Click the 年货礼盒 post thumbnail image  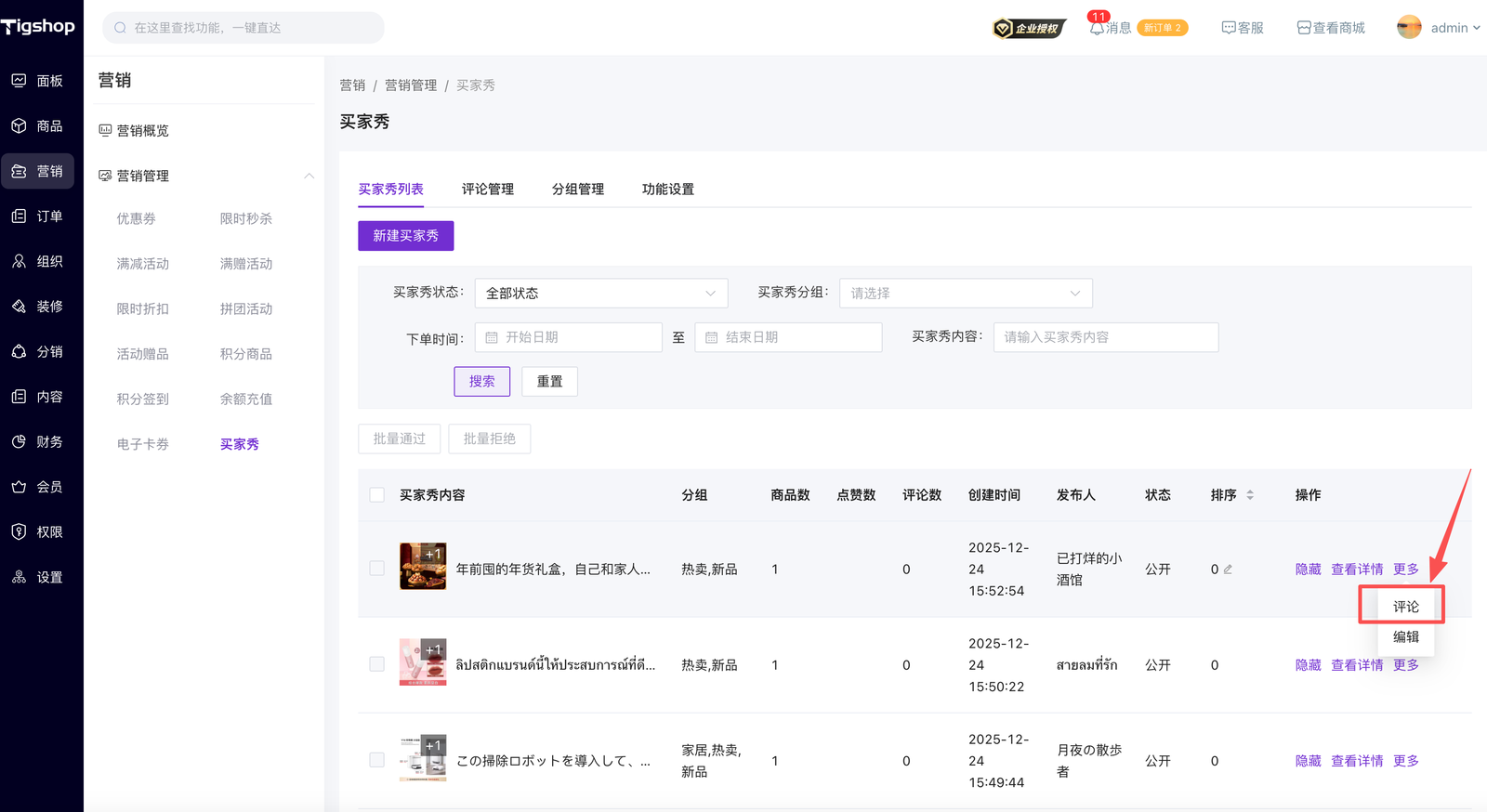click(x=423, y=567)
